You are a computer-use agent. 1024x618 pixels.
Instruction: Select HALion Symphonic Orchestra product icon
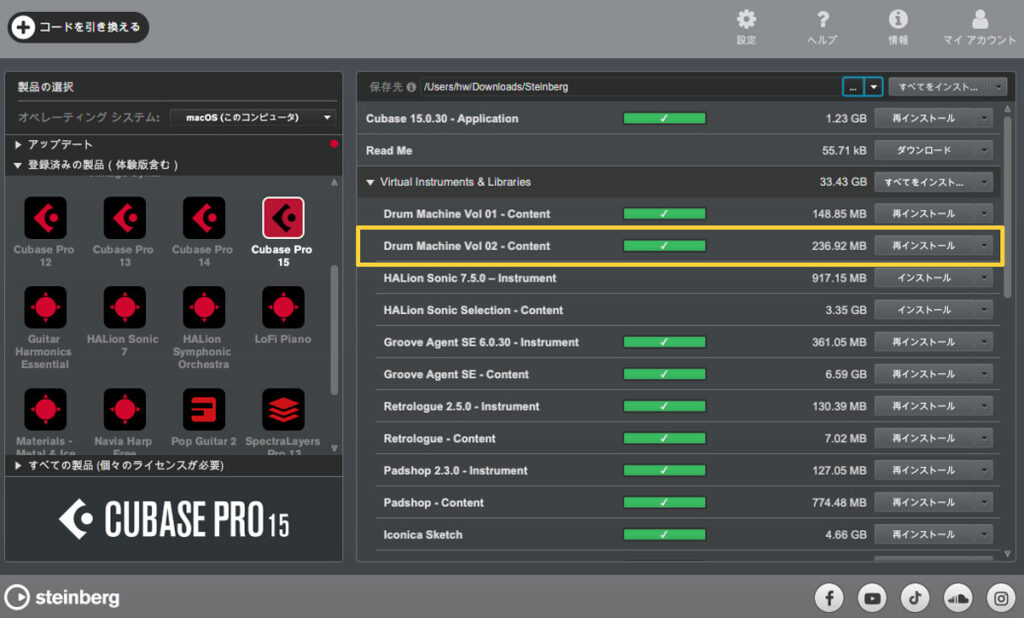pos(204,307)
